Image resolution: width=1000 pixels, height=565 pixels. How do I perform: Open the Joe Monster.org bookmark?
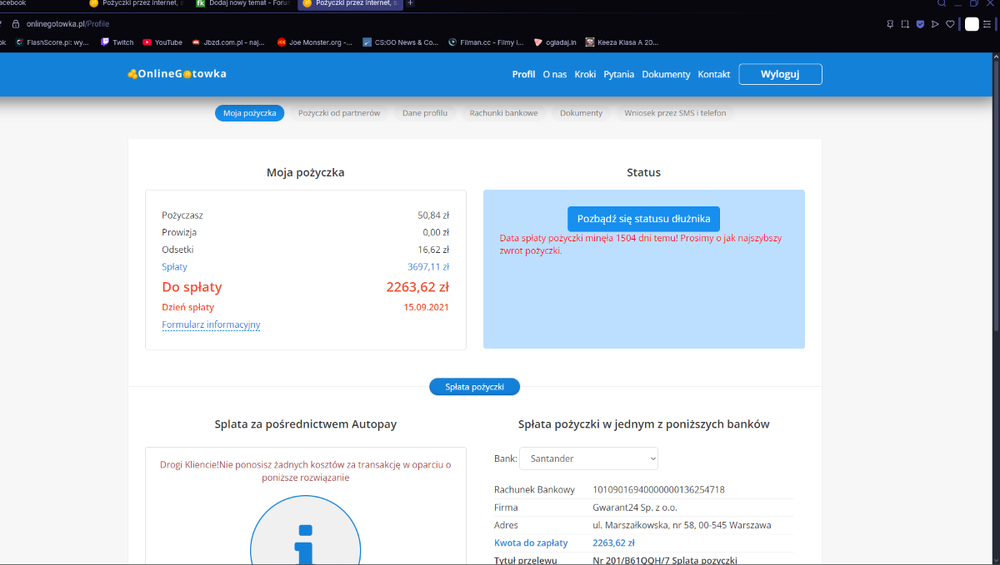(x=314, y=43)
